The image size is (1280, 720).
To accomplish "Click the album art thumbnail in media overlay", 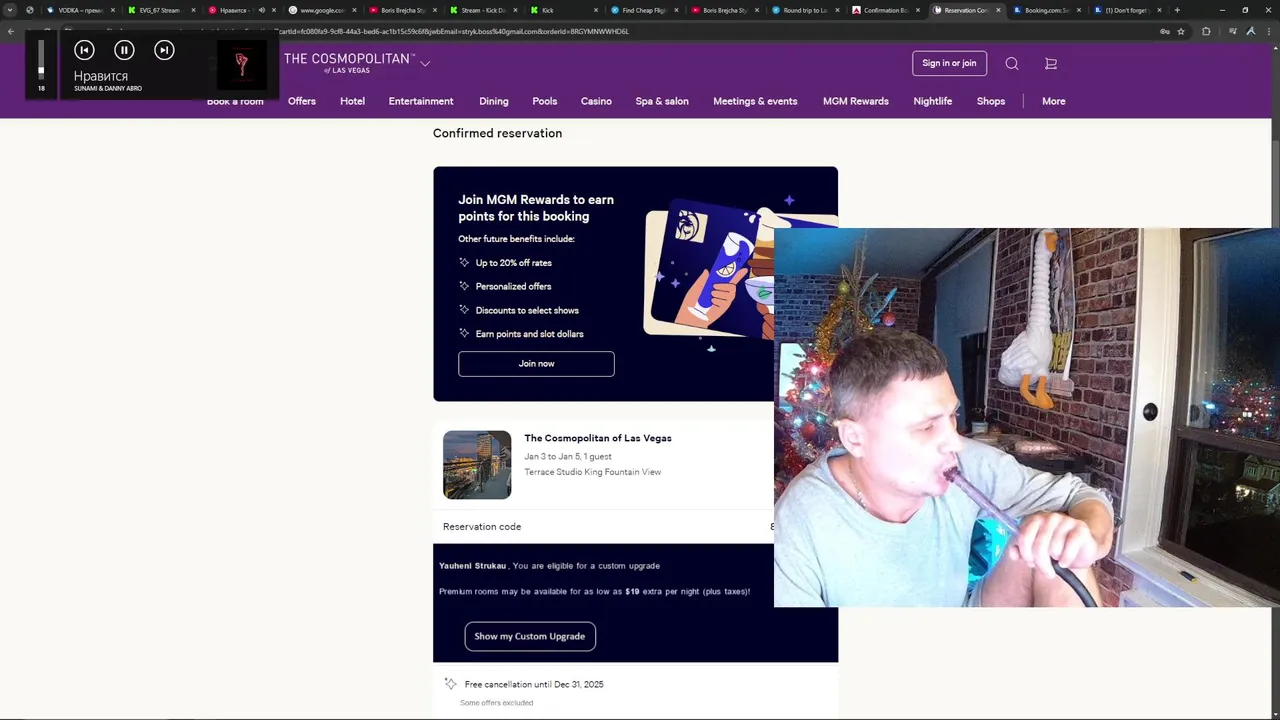I will point(241,65).
